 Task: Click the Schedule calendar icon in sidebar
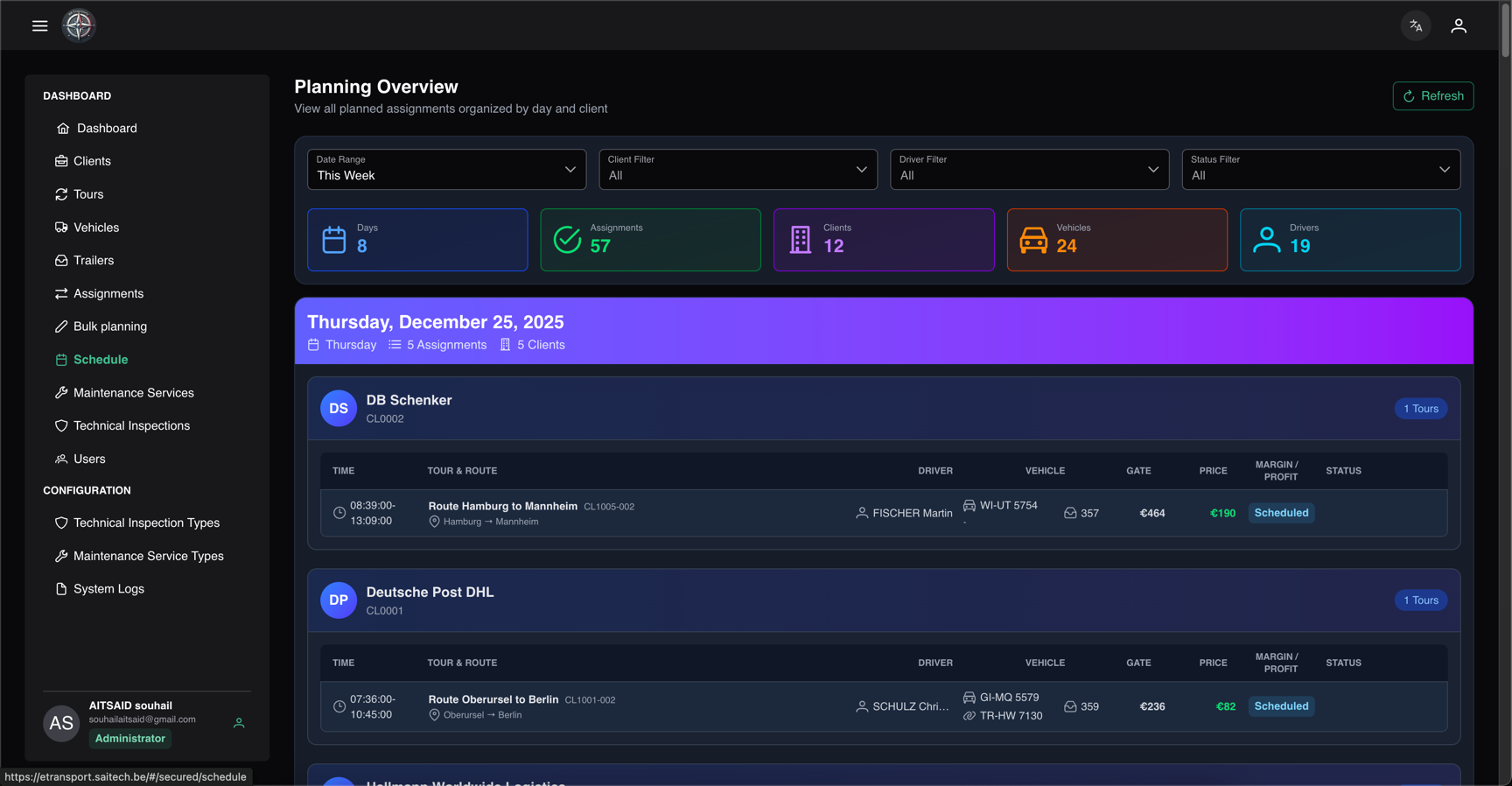coord(61,360)
